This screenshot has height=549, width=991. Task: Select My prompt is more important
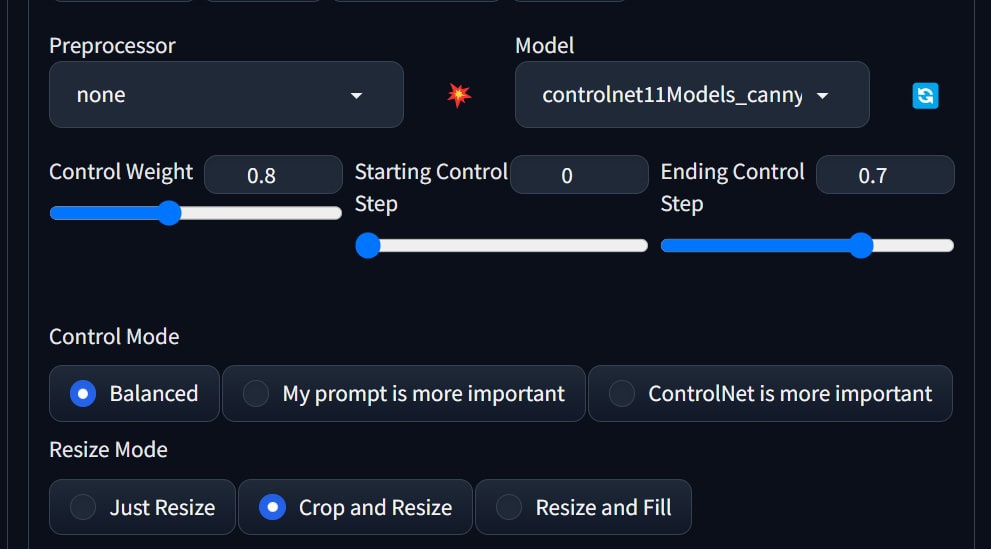click(404, 394)
